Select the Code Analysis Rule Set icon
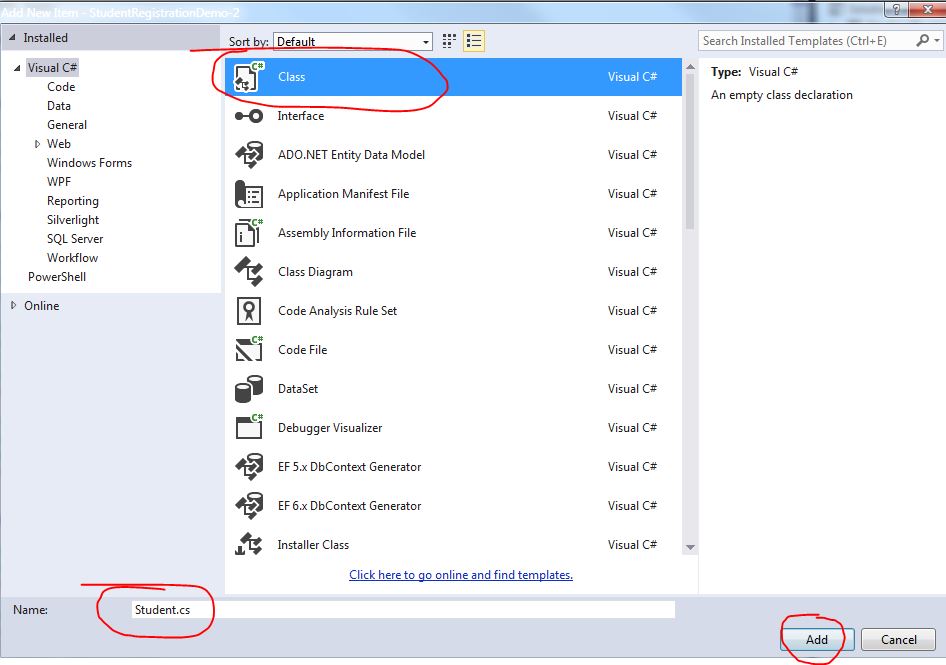This screenshot has height=665, width=946. coord(248,311)
